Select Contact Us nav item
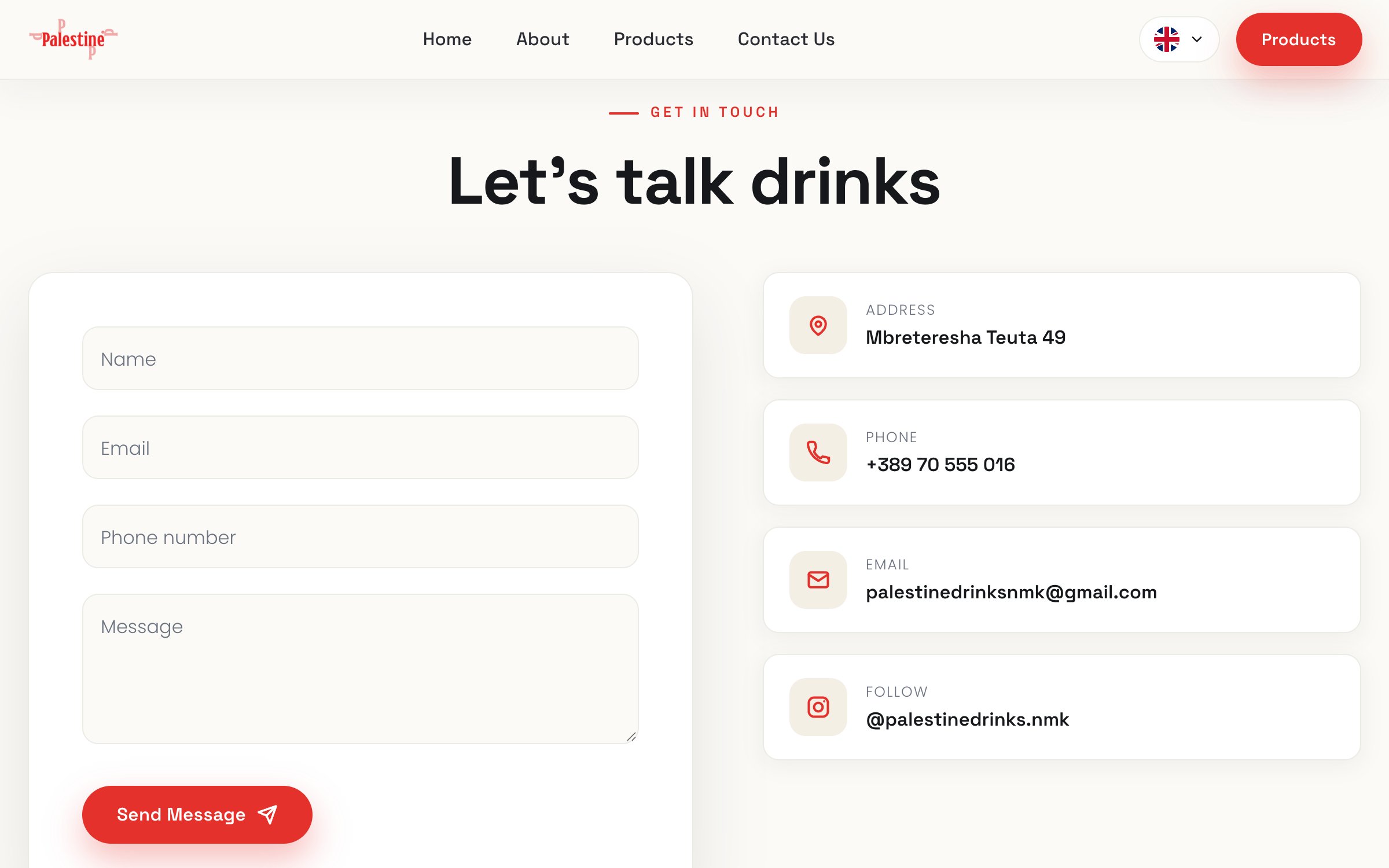Image resolution: width=1389 pixels, height=868 pixels. point(786,39)
